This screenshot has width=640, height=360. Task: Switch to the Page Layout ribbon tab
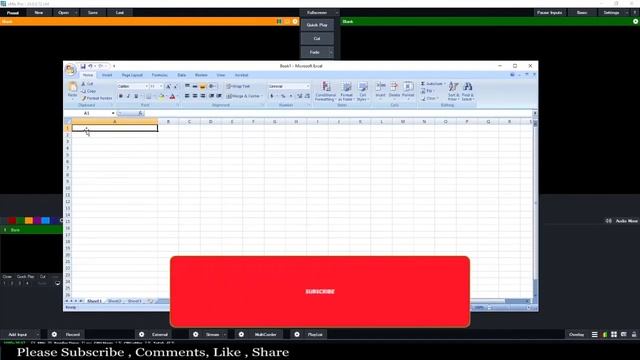point(132,75)
